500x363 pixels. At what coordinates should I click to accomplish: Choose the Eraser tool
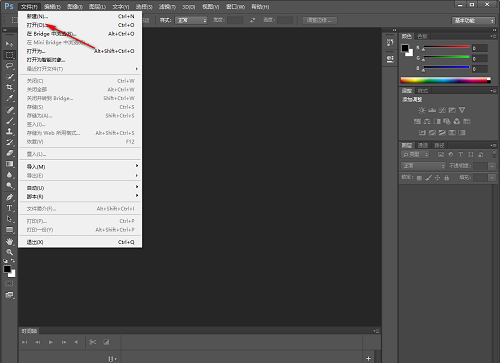9,153
